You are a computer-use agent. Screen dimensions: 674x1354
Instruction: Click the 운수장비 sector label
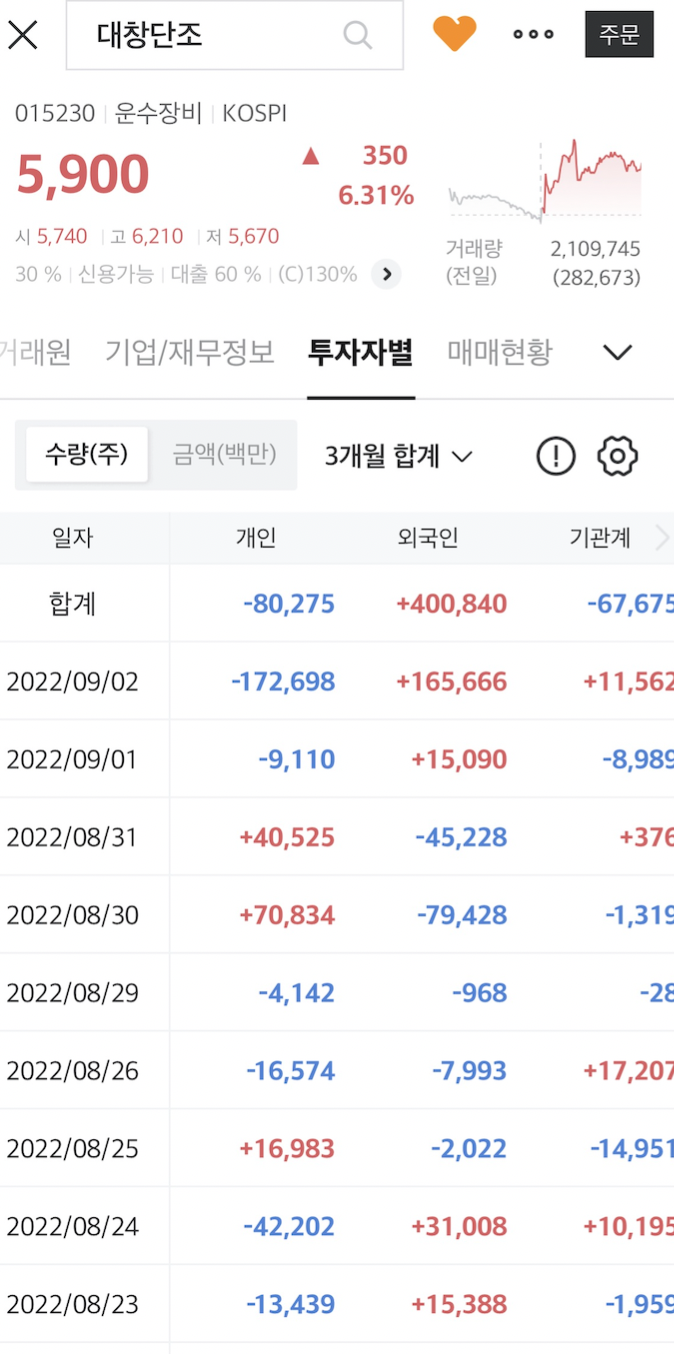[158, 113]
